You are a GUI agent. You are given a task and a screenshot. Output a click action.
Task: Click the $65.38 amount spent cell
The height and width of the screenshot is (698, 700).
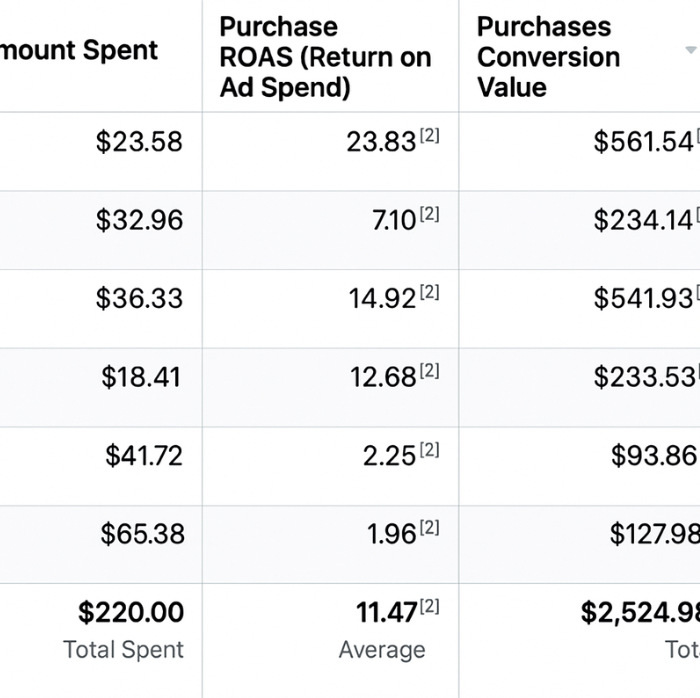click(142, 534)
